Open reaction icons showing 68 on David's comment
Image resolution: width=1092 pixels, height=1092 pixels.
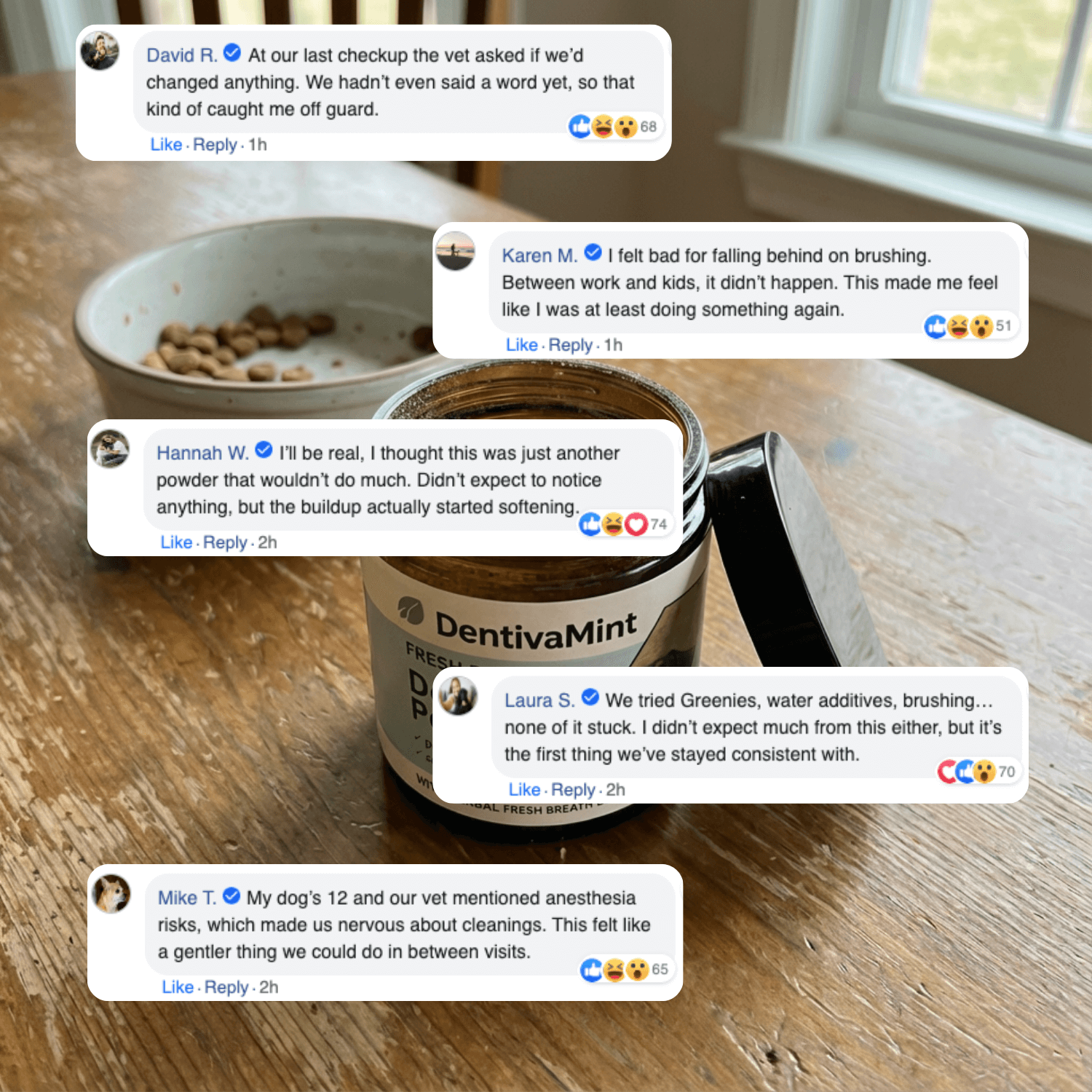tap(613, 127)
